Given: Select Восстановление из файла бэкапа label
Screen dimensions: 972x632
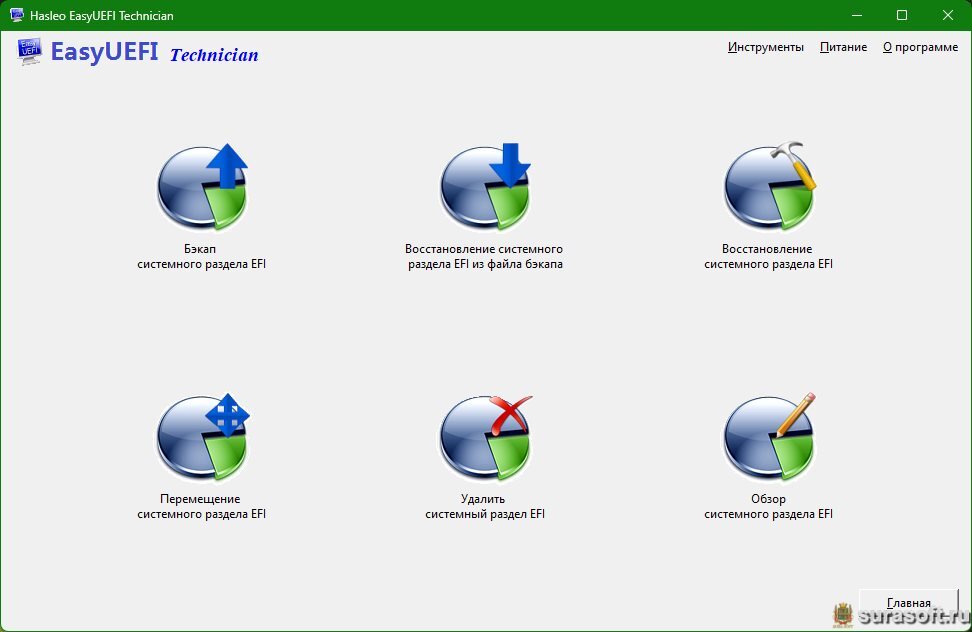Looking at the screenshot, I should click(x=484, y=257).
